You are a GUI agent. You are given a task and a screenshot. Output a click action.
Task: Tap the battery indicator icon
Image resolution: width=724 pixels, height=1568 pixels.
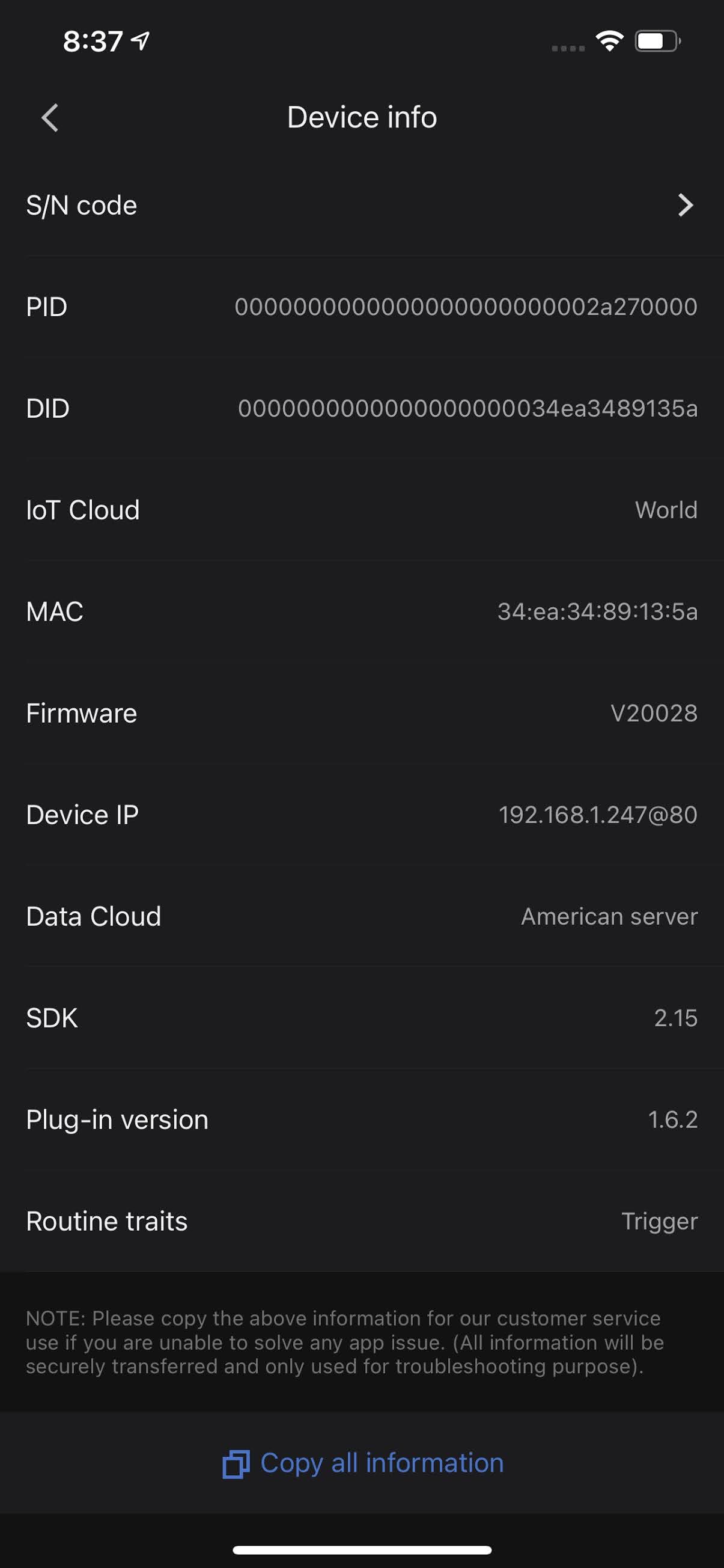(x=657, y=41)
